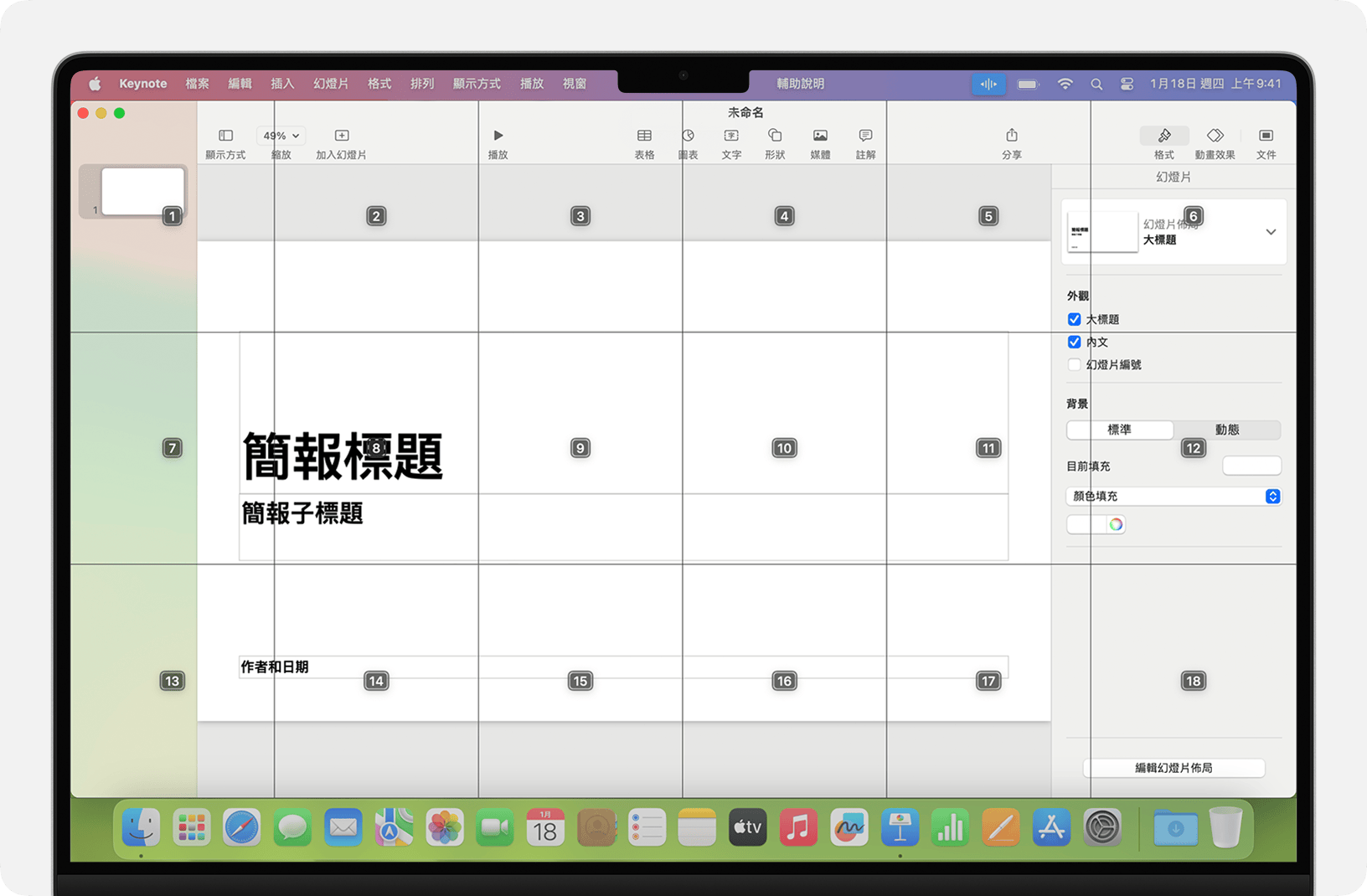Image resolution: width=1367 pixels, height=896 pixels.
Task: Open Messages from the Dock
Action: coord(292,828)
